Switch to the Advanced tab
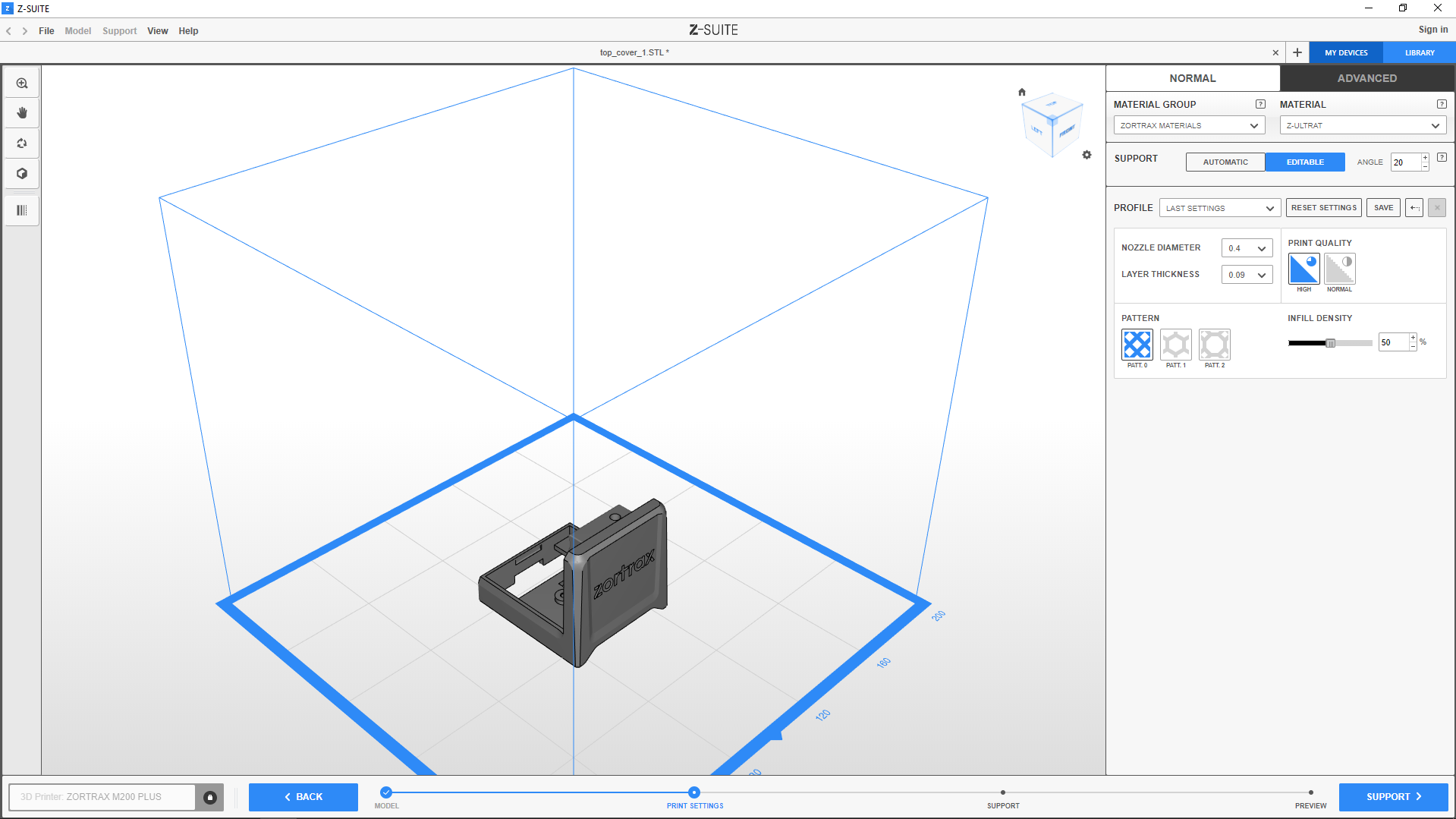This screenshot has height=819, width=1456. [x=1366, y=78]
